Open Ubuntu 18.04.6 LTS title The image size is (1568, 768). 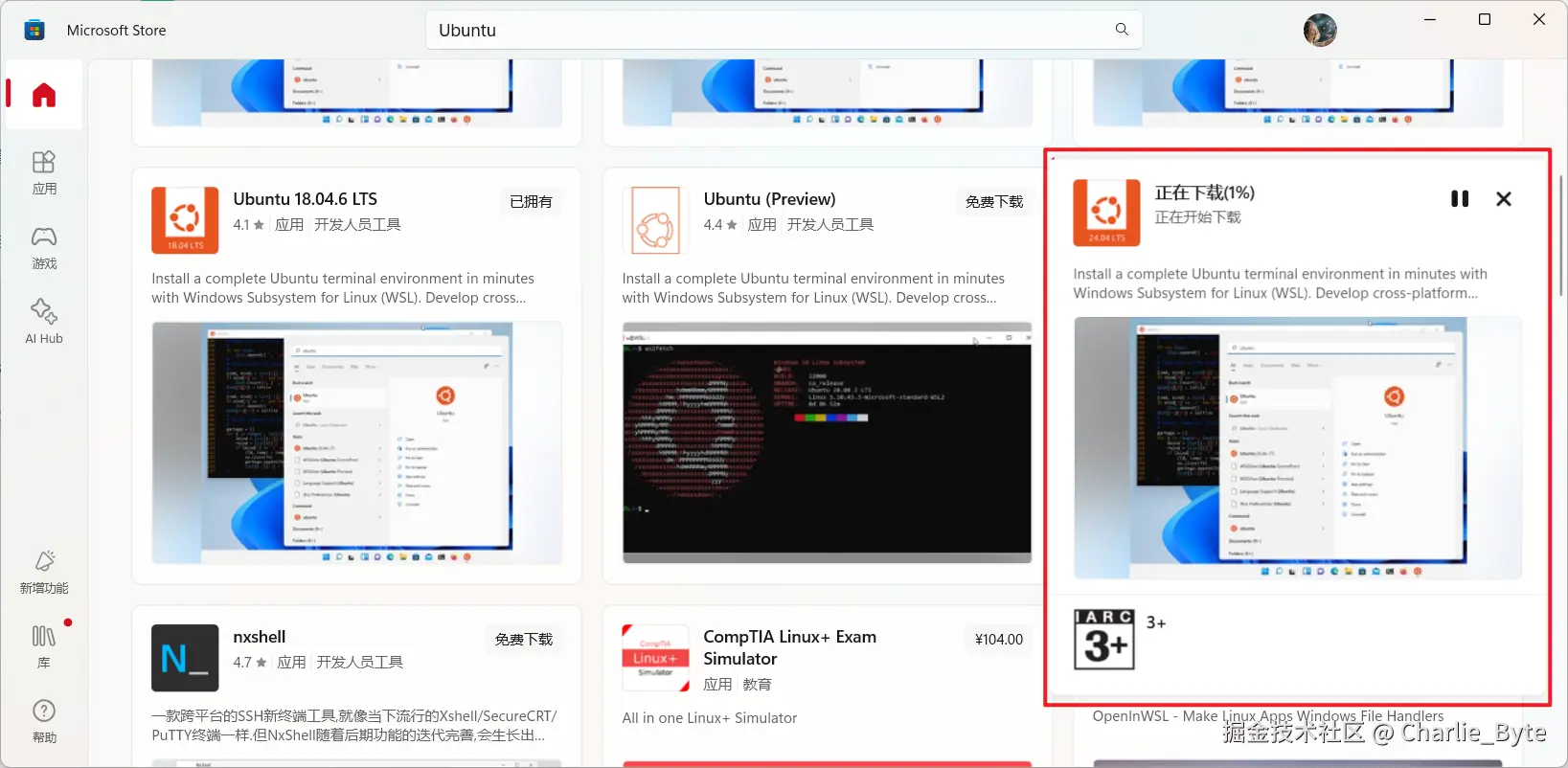click(x=306, y=199)
